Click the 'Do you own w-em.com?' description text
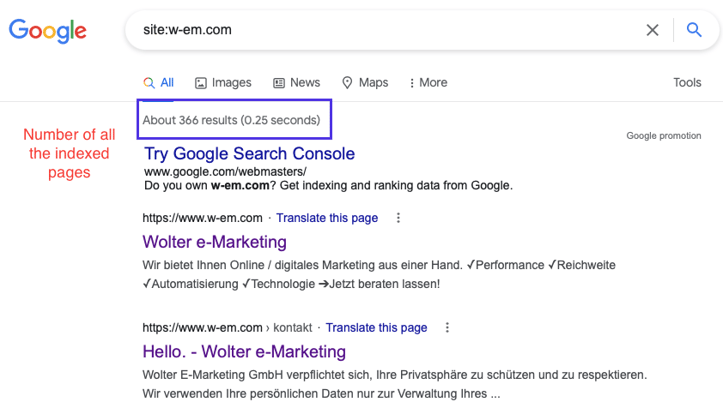Image resolution: width=723 pixels, height=414 pixels. pos(328,185)
